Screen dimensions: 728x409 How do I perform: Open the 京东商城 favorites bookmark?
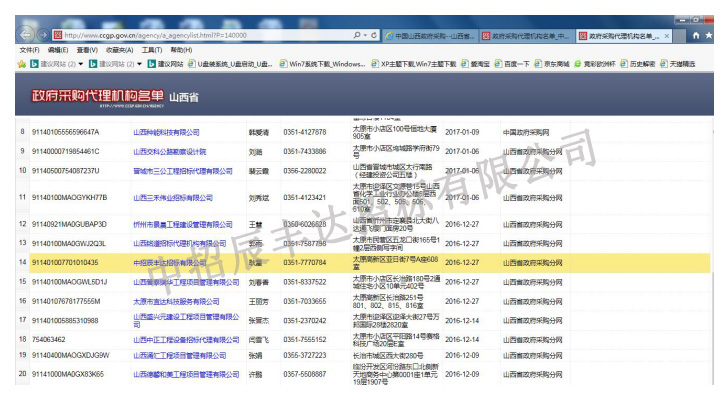(x=552, y=64)
